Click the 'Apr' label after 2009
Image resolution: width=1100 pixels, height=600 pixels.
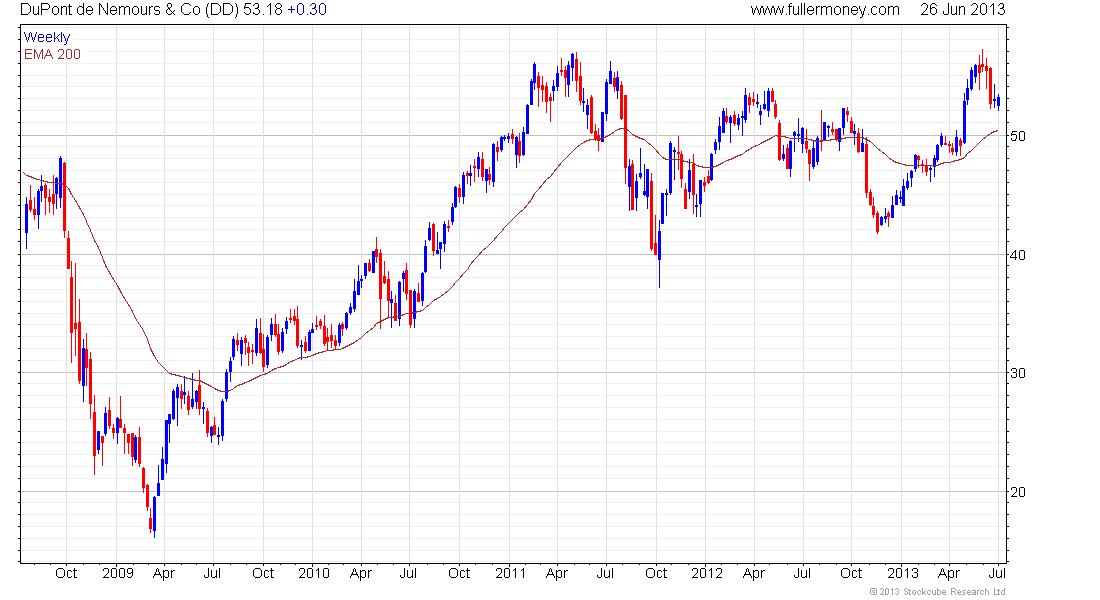tap(163, 573)
